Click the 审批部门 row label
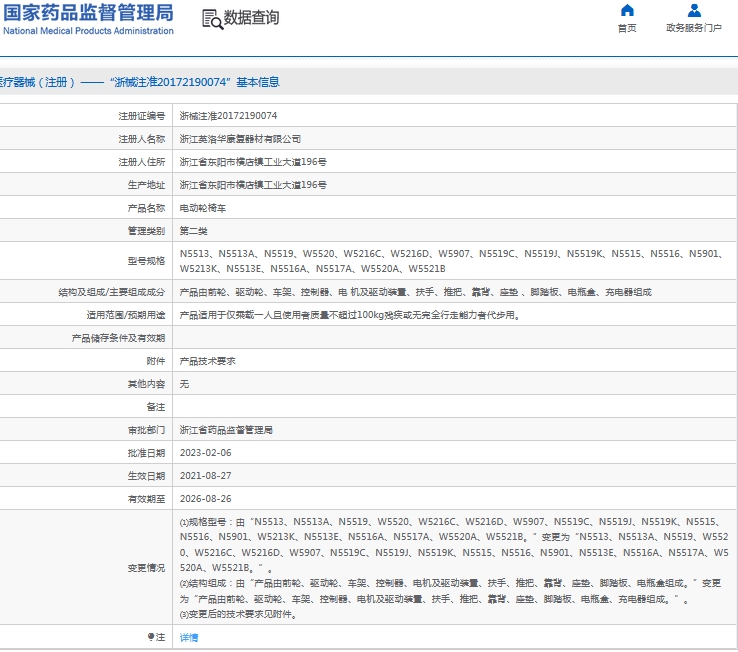Screen dimensions: 738x652 pos(146,430)
